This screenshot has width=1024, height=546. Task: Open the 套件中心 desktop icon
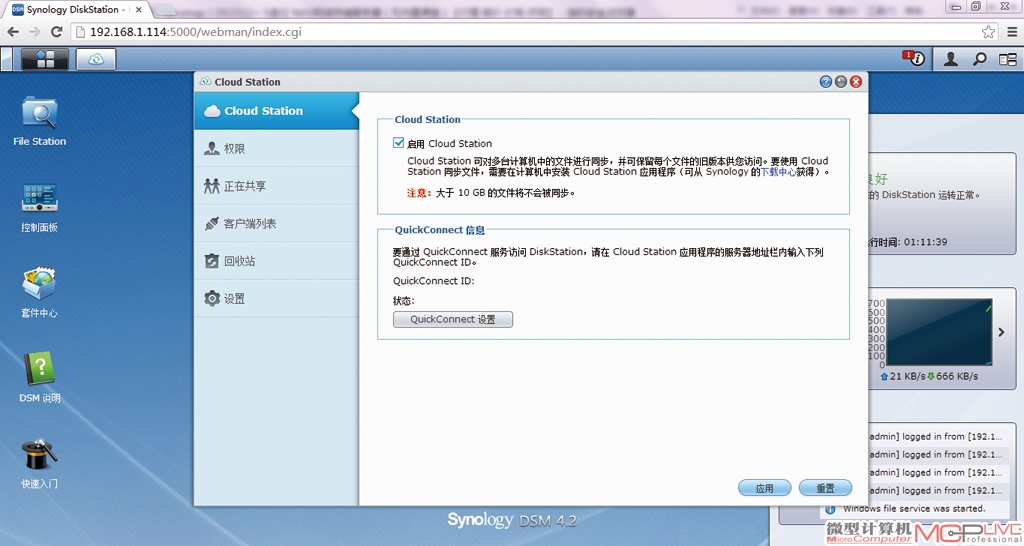click(x=39, y=293)
